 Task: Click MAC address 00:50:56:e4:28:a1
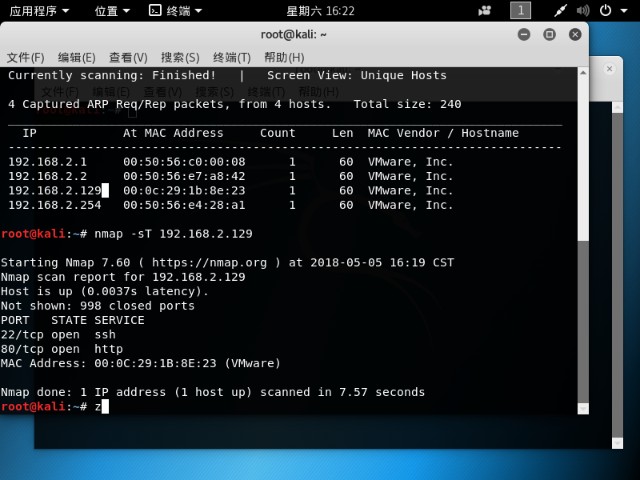(184, 205)
